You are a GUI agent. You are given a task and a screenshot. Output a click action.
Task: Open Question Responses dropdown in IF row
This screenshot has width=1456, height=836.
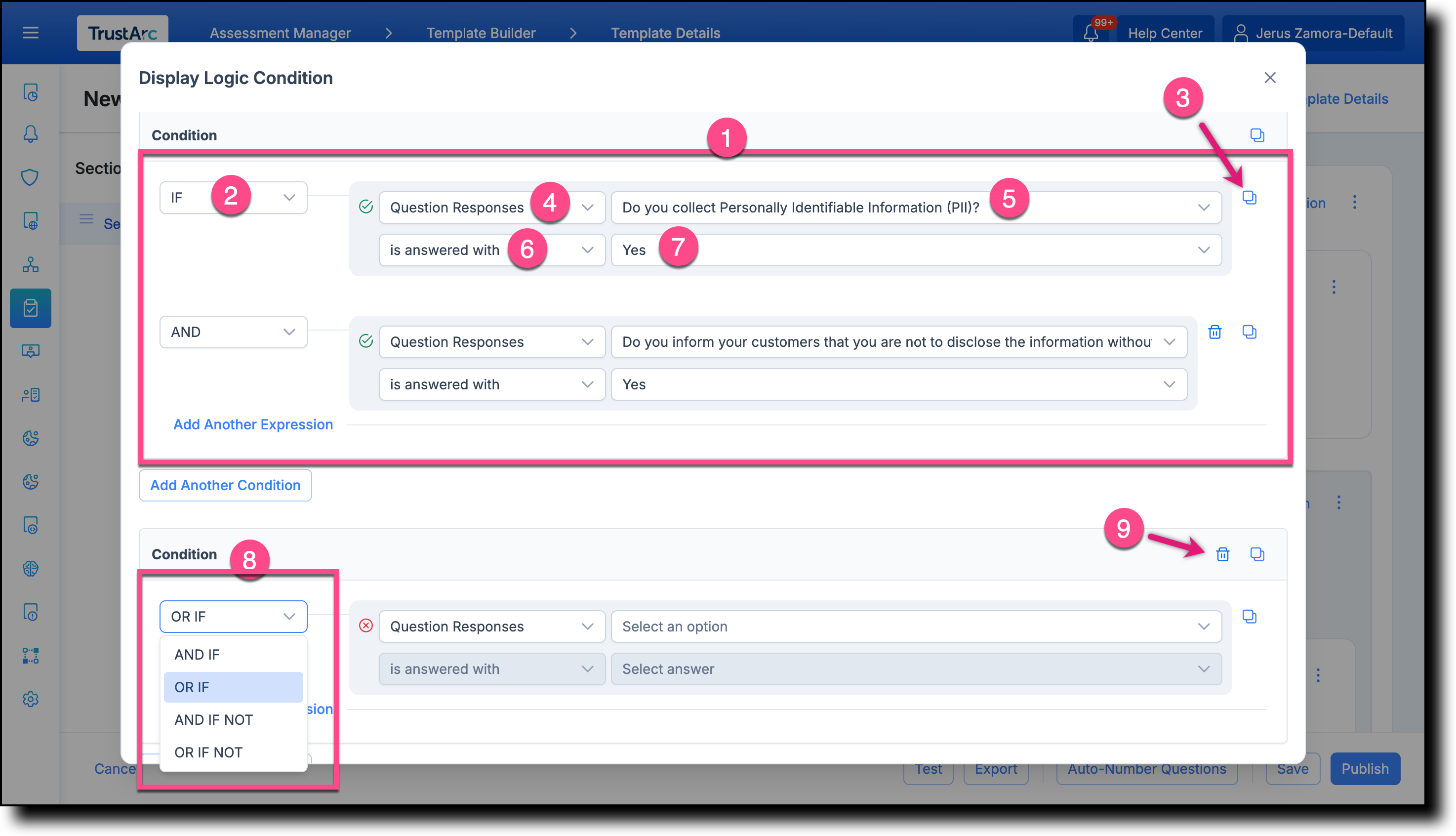point(492,208)
